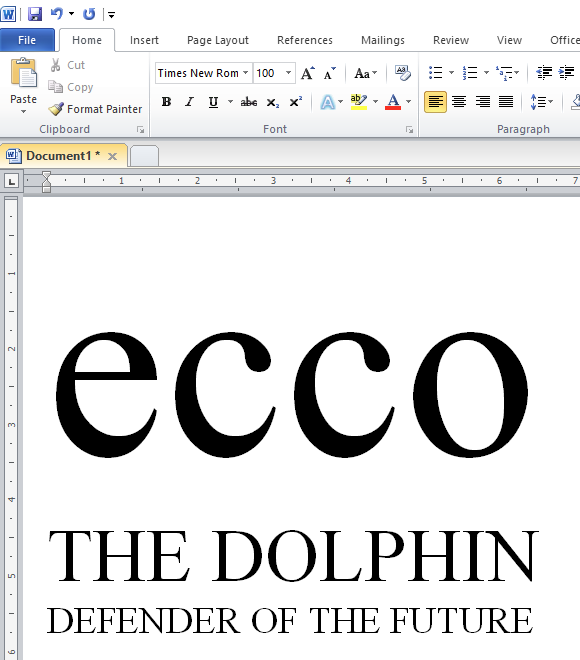This screenshot has width=580, height=660.
Task: Shrink the font size
Action: click(x=330, y=73)
